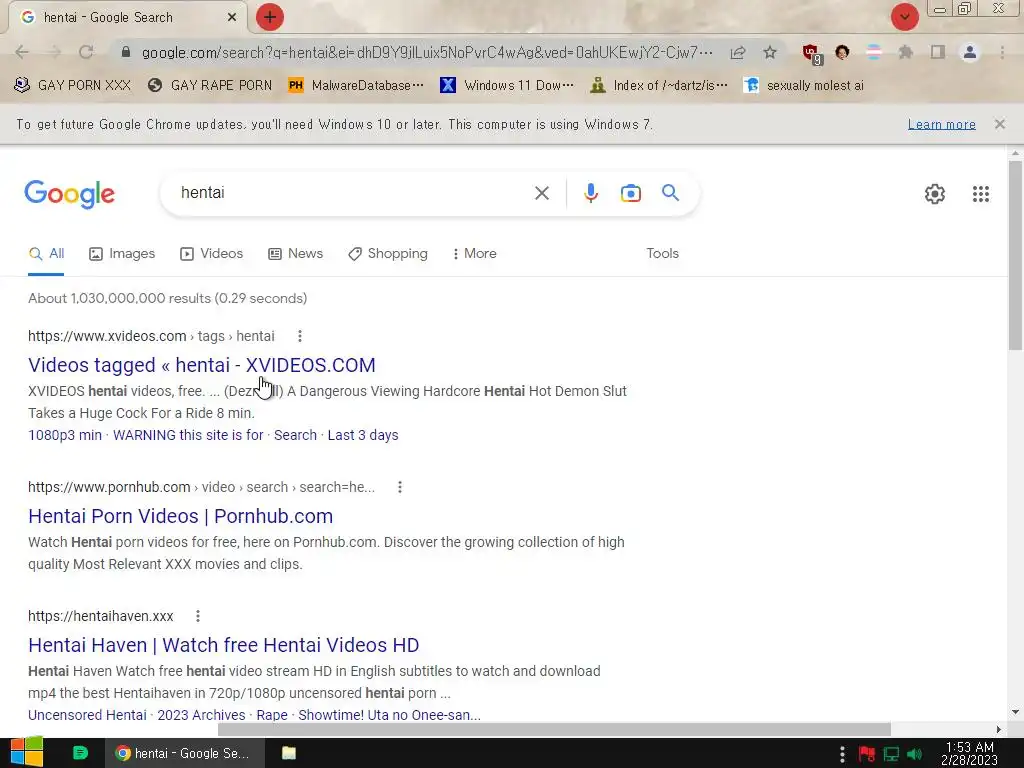Click the browser Back arrow
Image resolution: width=1024 pixels, height=768 pixels.
tap(22, 52)
